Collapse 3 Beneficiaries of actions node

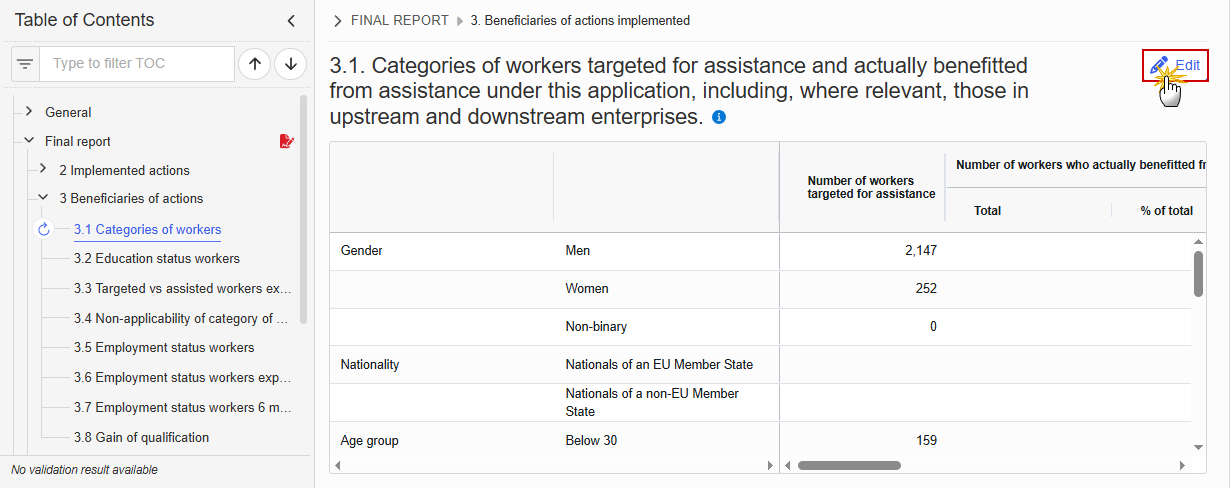point(43,198)
